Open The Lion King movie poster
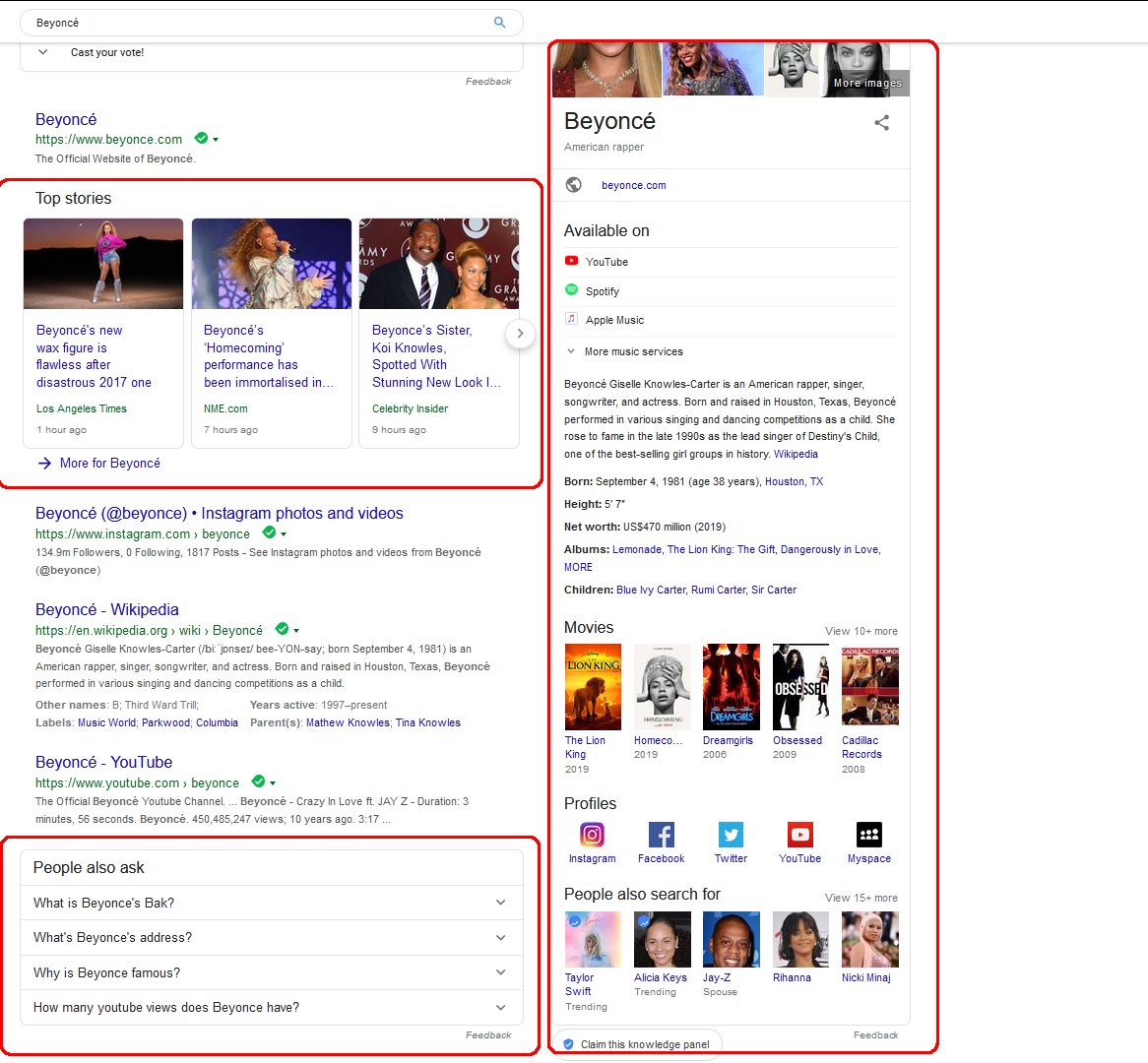Image resolution: width=1148 pixels, height=1063 pixels. click(593, 687)
